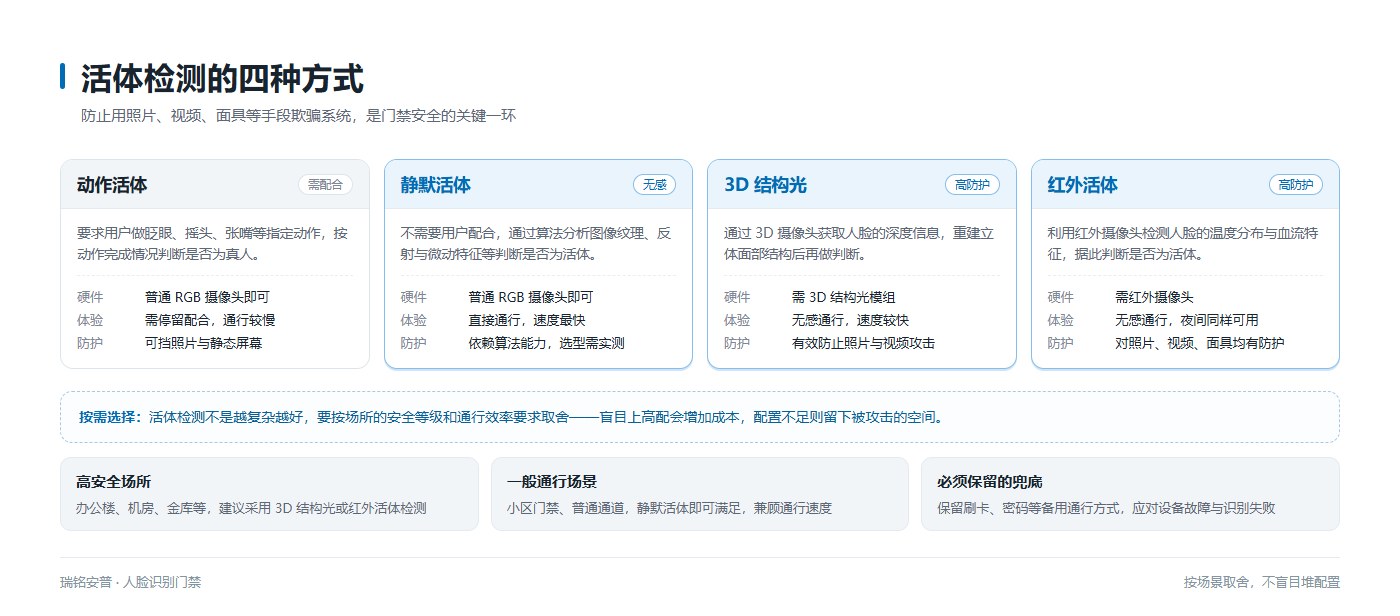The image size is (1400, 616).
Task: Click 无感通行，夜间同样可用
Action: click(x=1187, y=320)
